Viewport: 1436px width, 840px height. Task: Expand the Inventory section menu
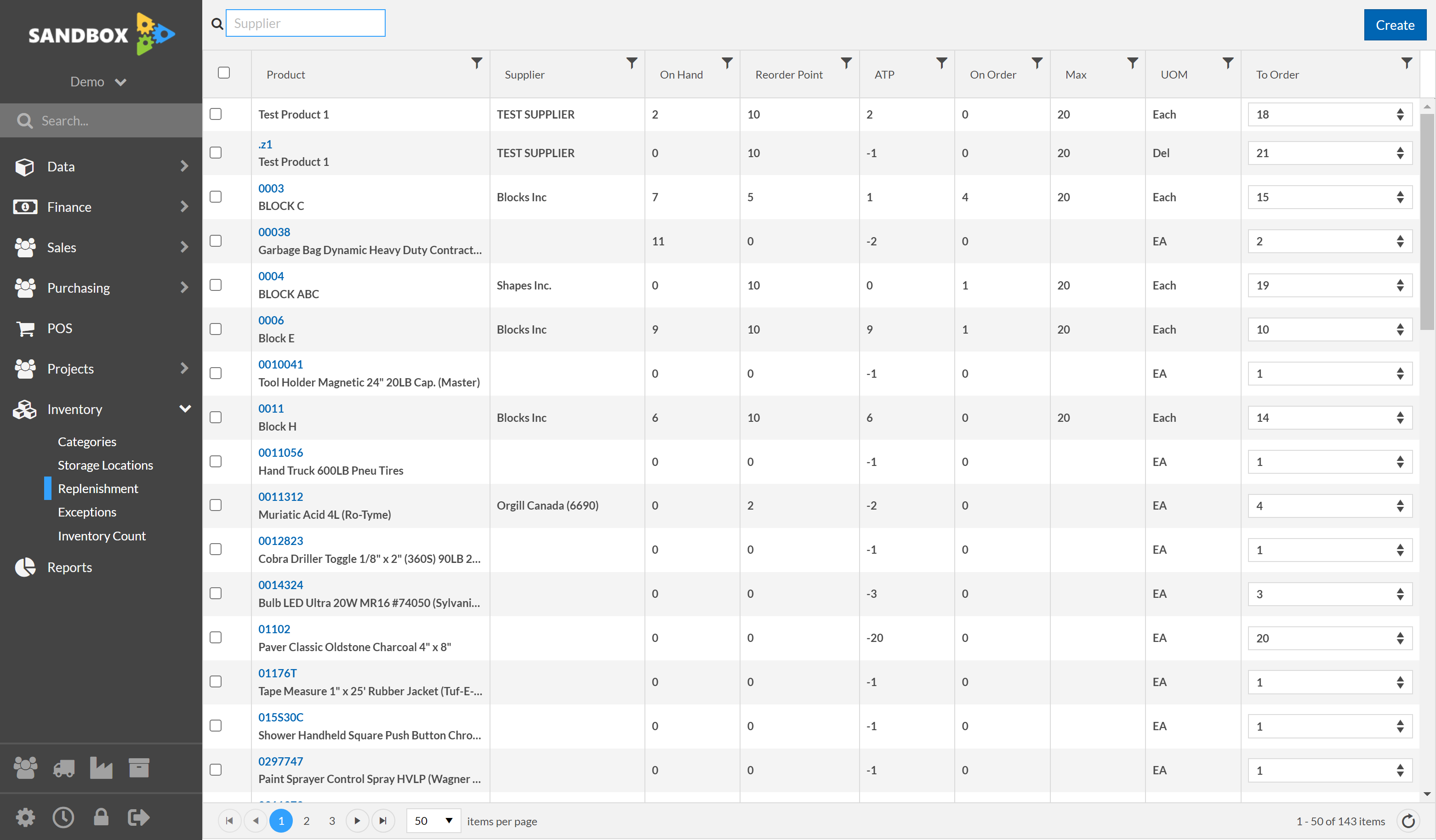coord(184,408)
